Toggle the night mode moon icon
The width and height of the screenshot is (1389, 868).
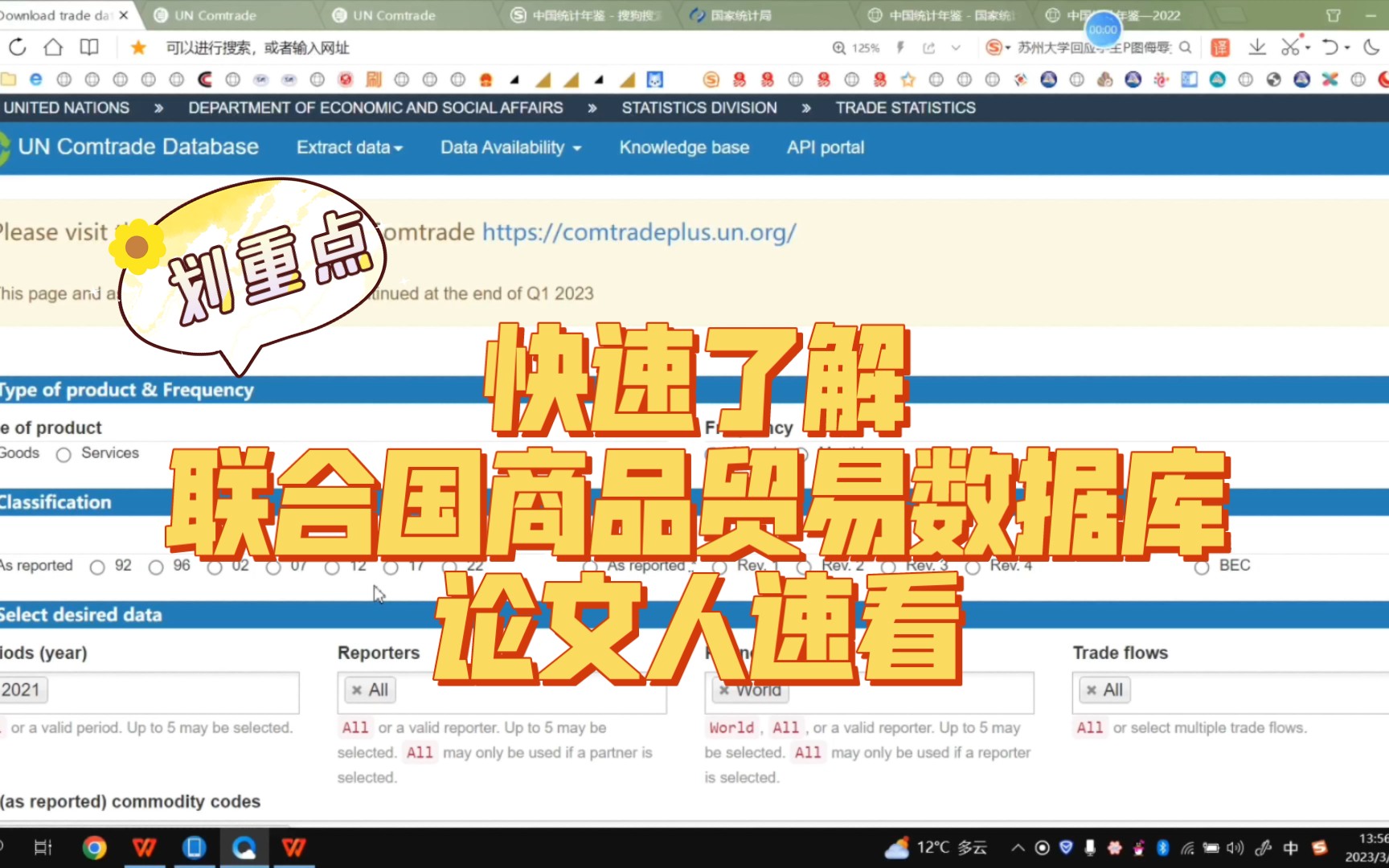(1371, 47)
